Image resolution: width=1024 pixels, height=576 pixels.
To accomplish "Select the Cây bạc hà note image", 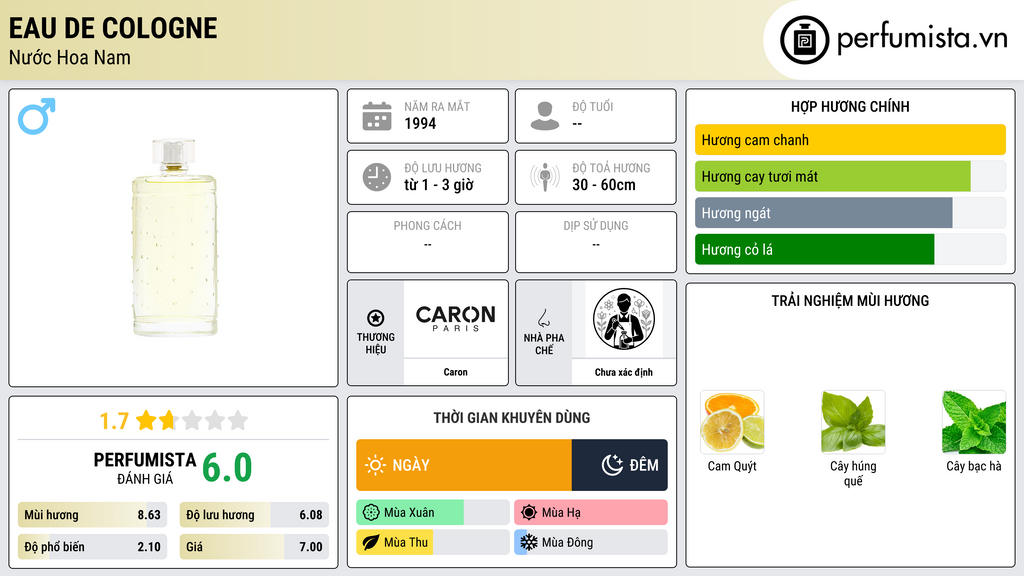I will [974, 422].
